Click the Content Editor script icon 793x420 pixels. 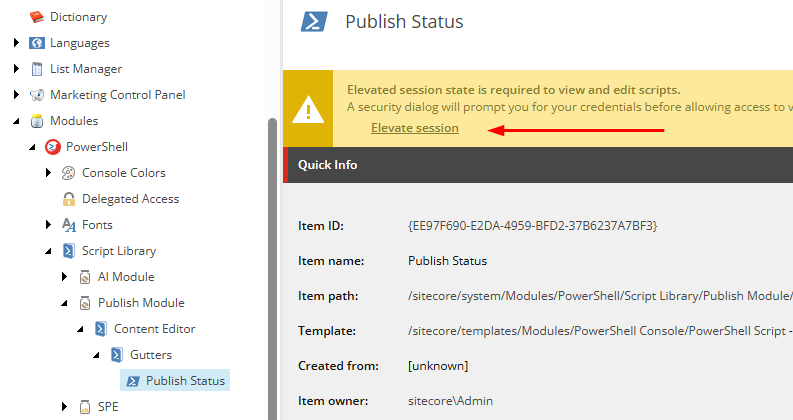[x=101, y=329]
